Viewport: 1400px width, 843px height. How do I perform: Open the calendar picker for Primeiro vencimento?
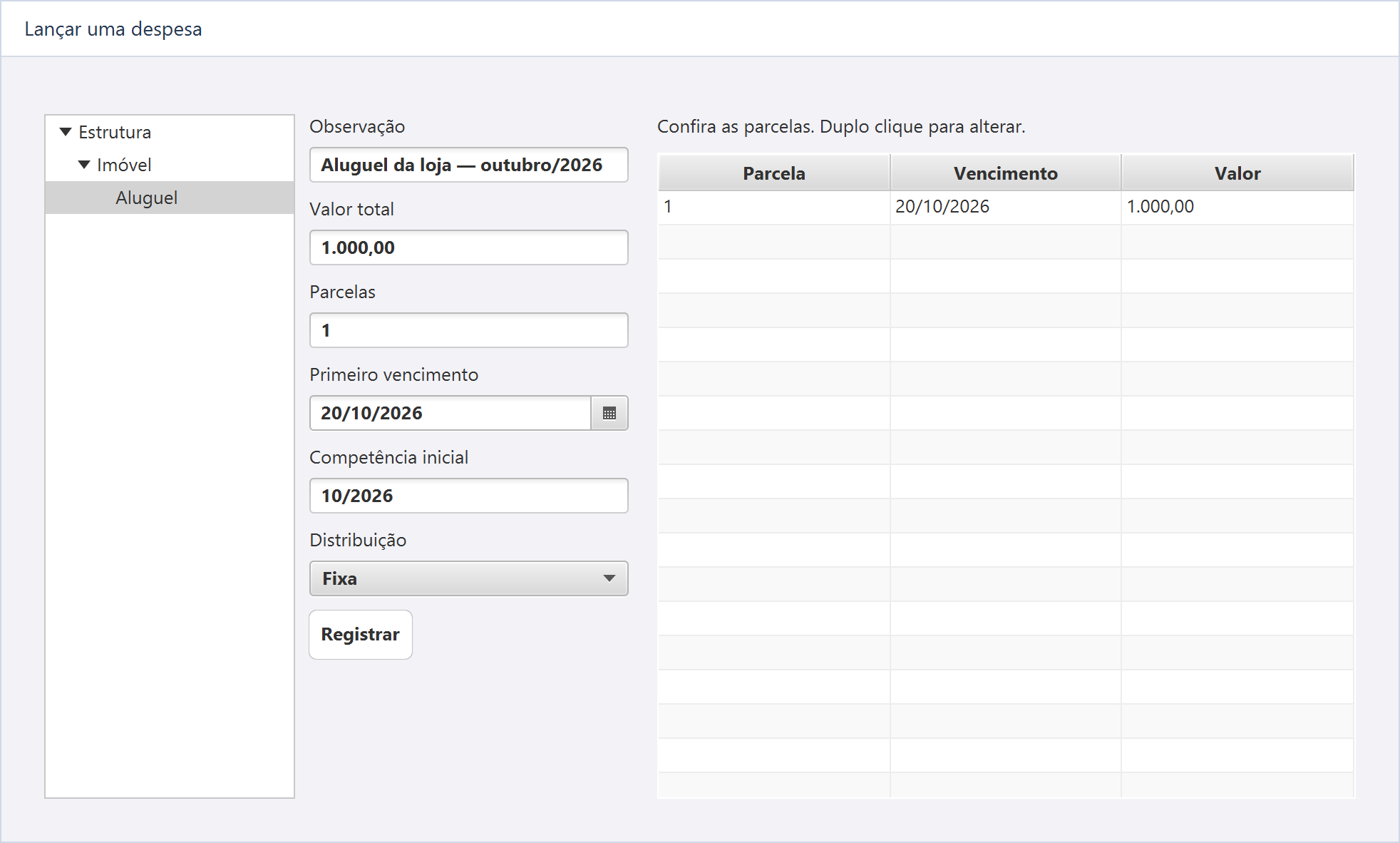click(609, 413)
